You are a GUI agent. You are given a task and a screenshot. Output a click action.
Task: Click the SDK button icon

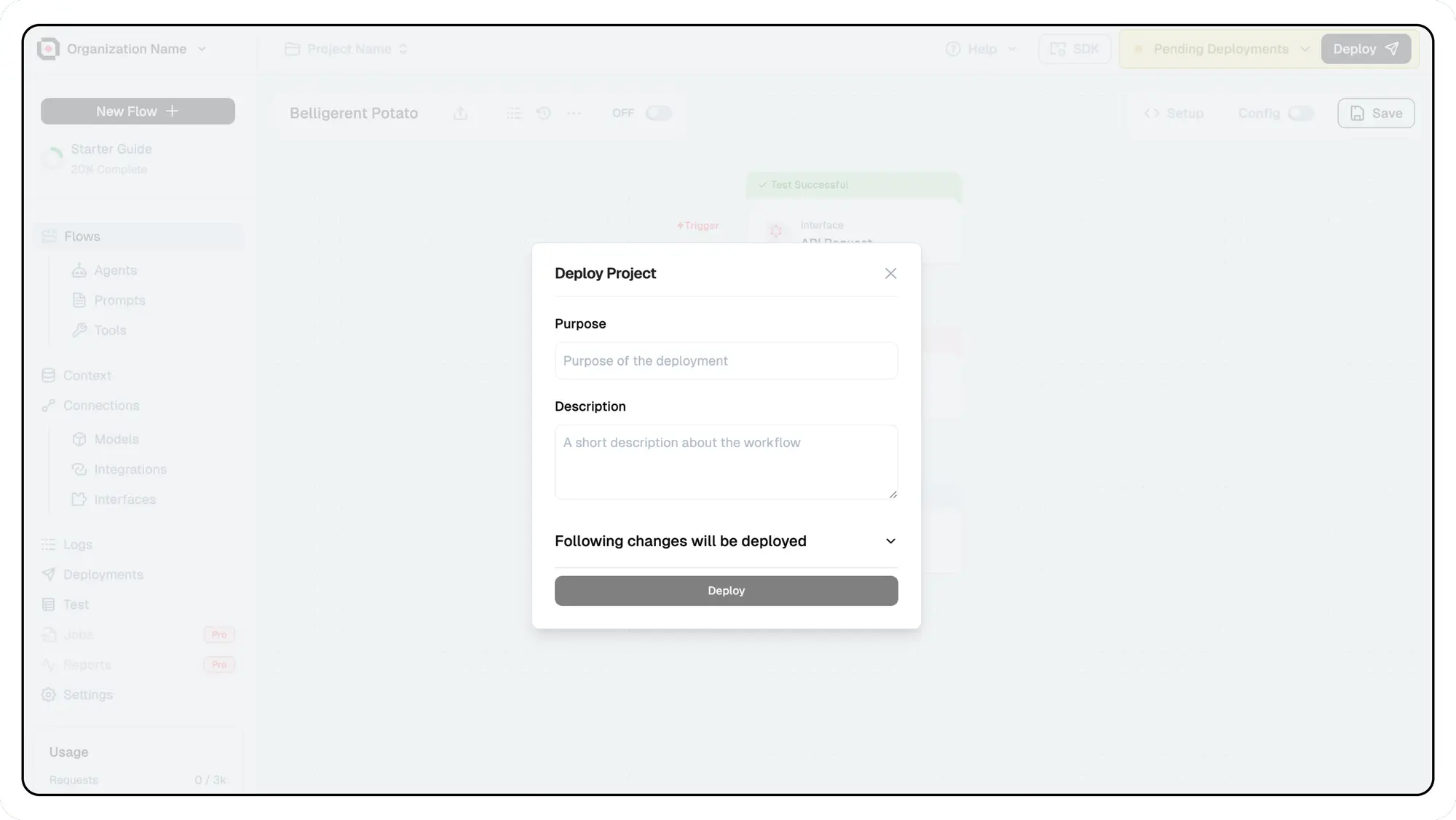1058,49
